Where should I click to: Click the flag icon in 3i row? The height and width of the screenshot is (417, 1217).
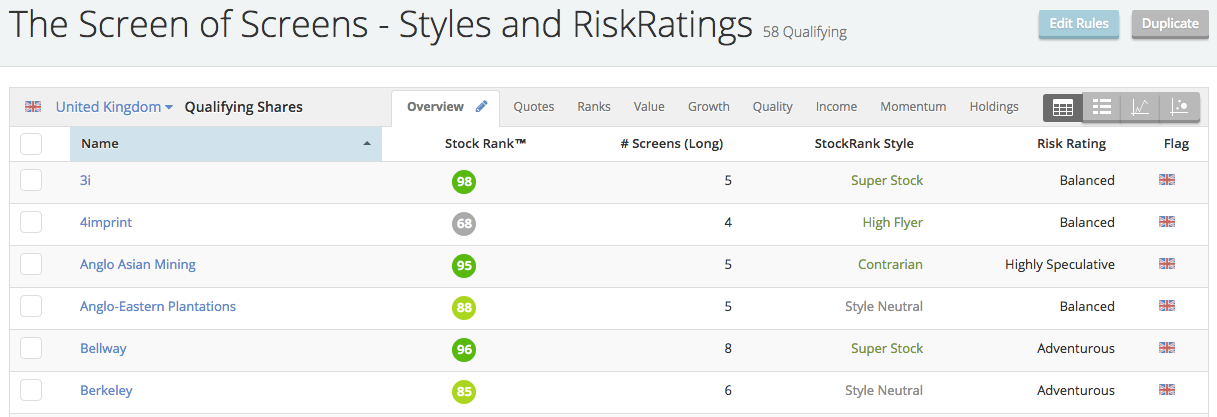coord(1166,180)
